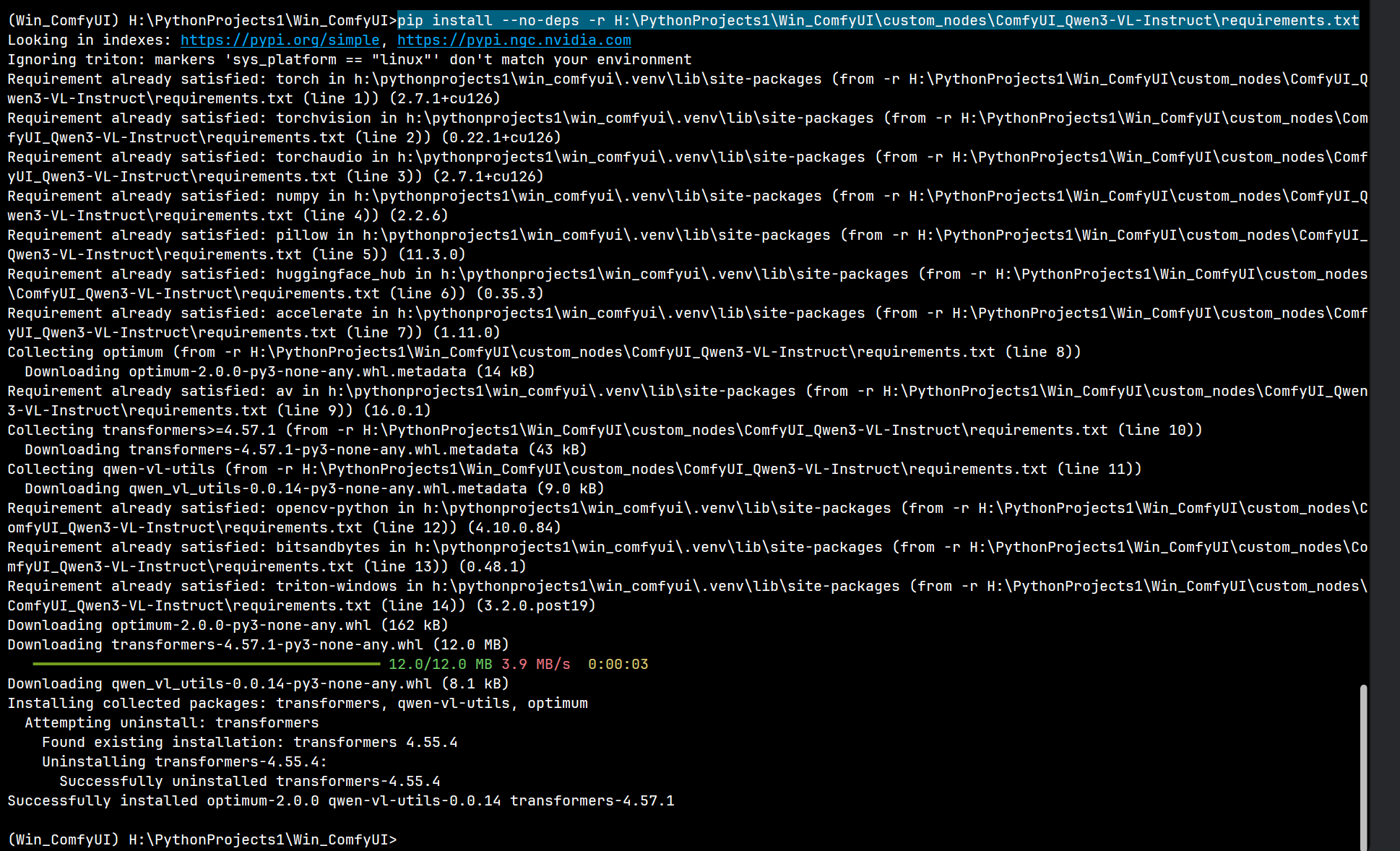The height and width of the screenshot is (851, 1400).
Task: Open the https://pypi.org/simple link
Action: (280, 40)
